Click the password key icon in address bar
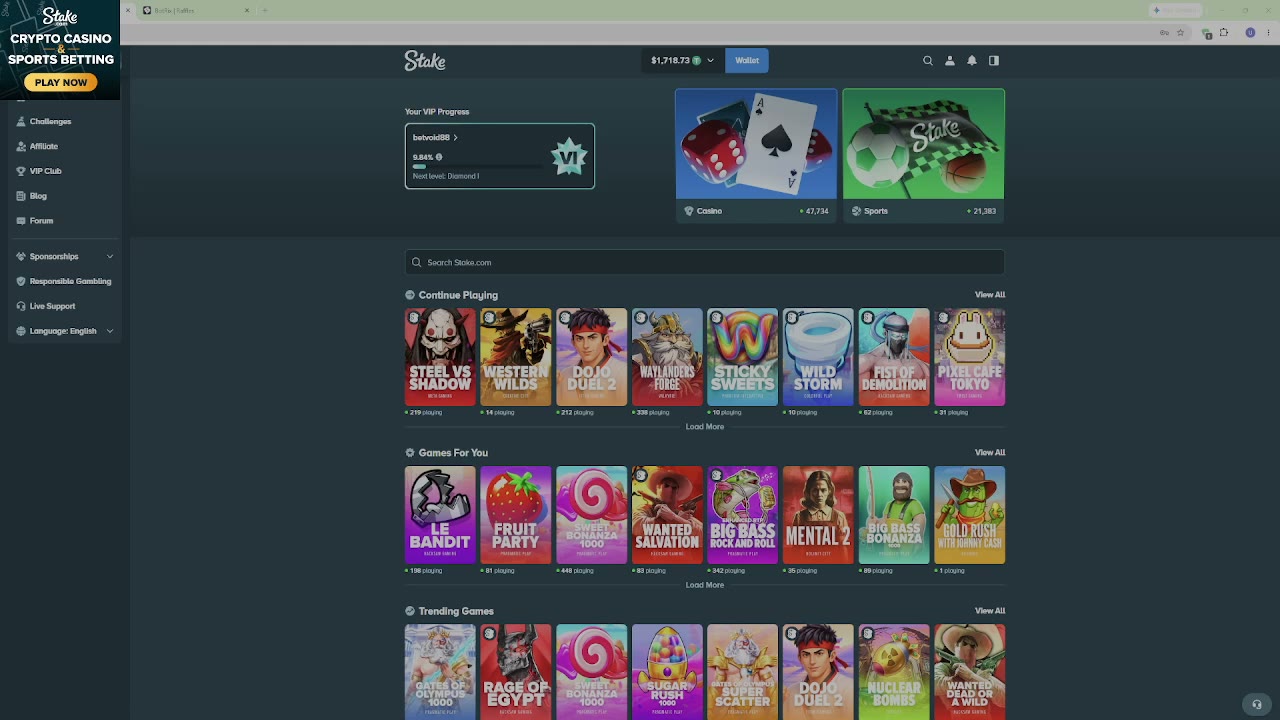1280x720 pixels. click(1164, 32)
